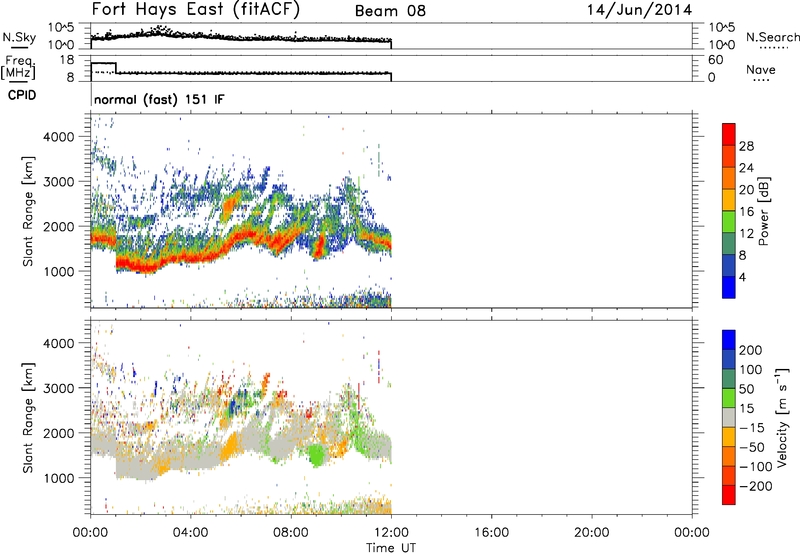Click the 'Nave' legend label

point(761,69)
